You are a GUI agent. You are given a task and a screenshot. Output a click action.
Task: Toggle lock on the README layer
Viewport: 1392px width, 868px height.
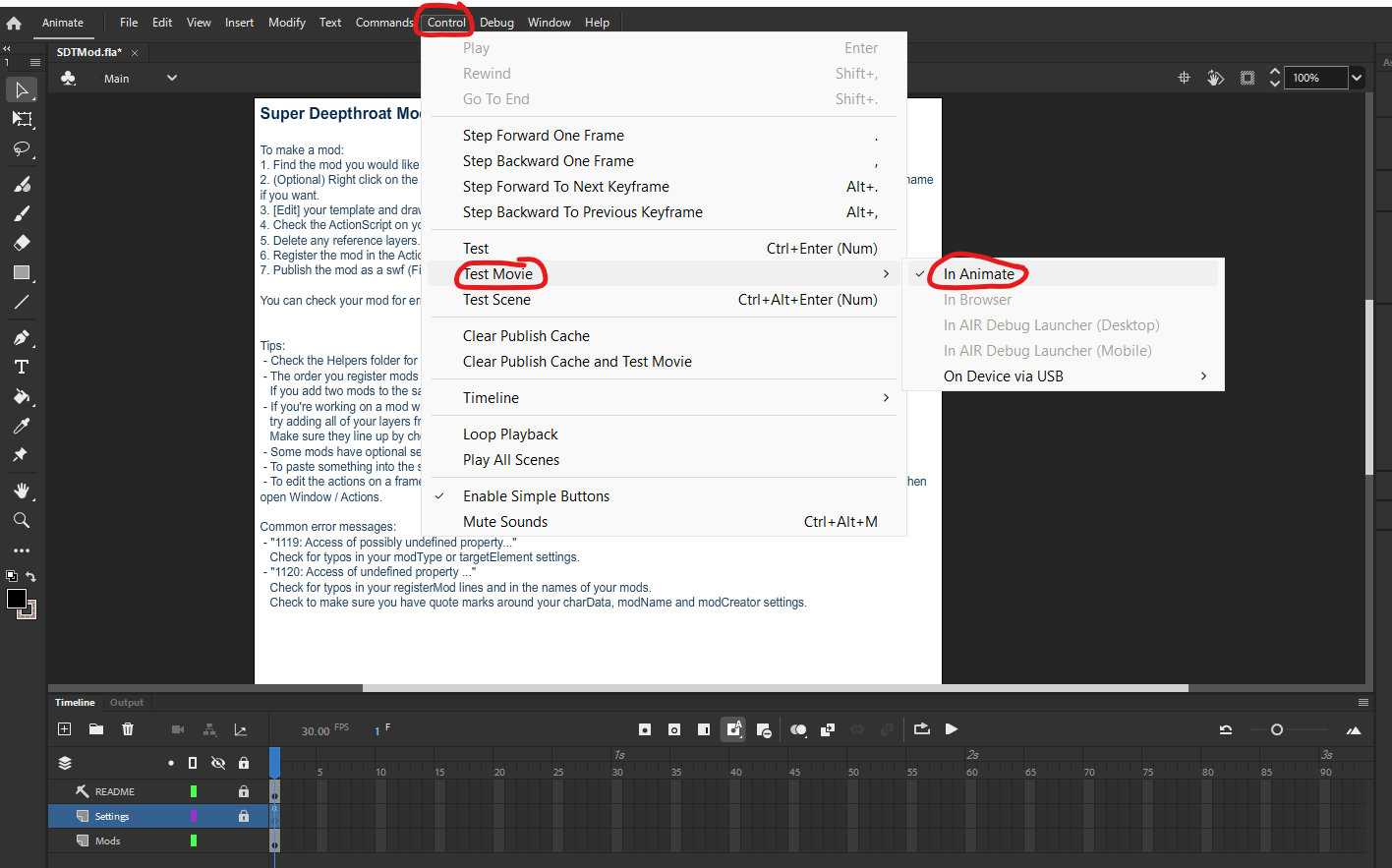[x=243, y=791]
